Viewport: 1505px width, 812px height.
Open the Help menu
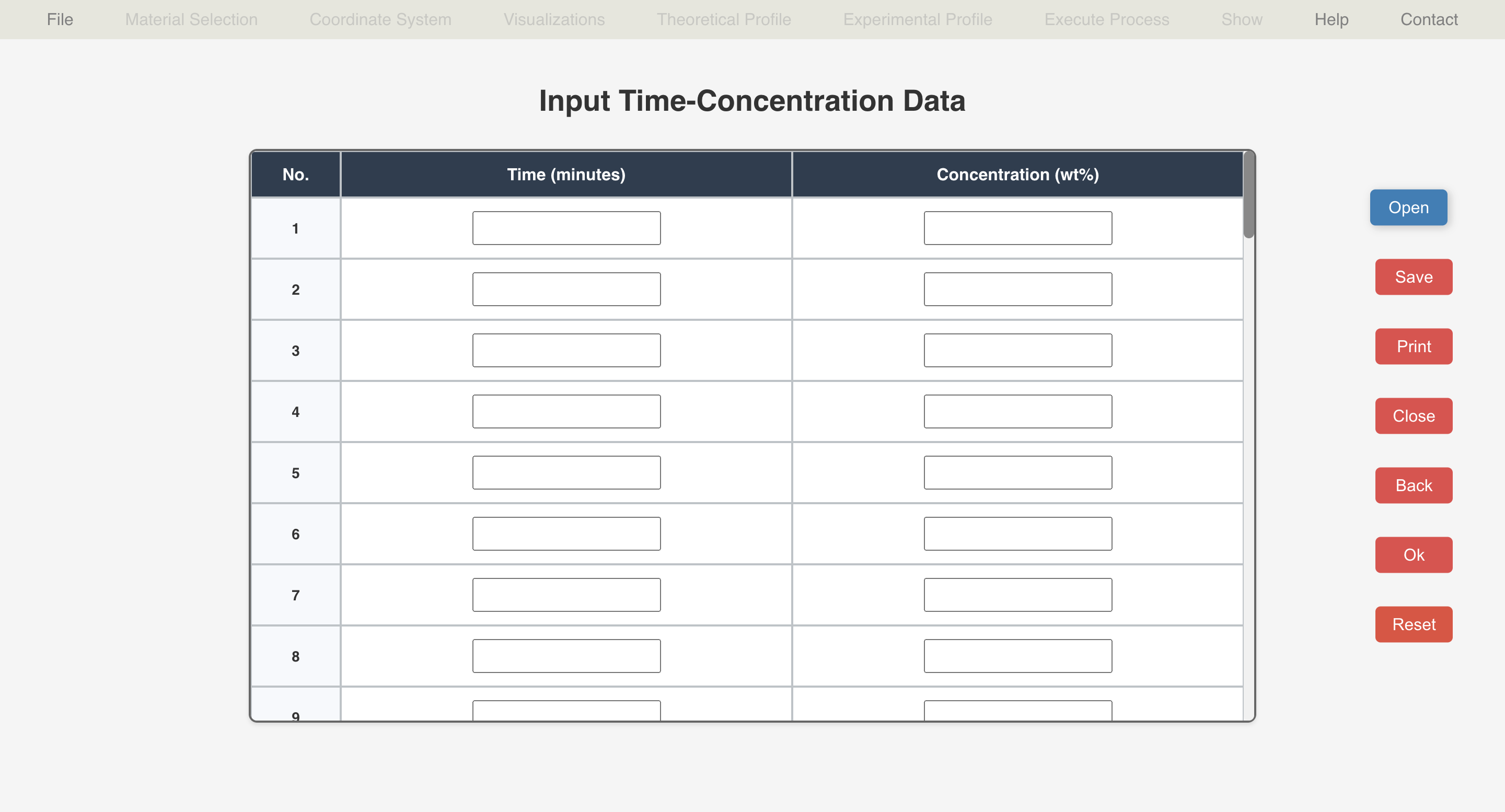click(x=1331, y=19)
